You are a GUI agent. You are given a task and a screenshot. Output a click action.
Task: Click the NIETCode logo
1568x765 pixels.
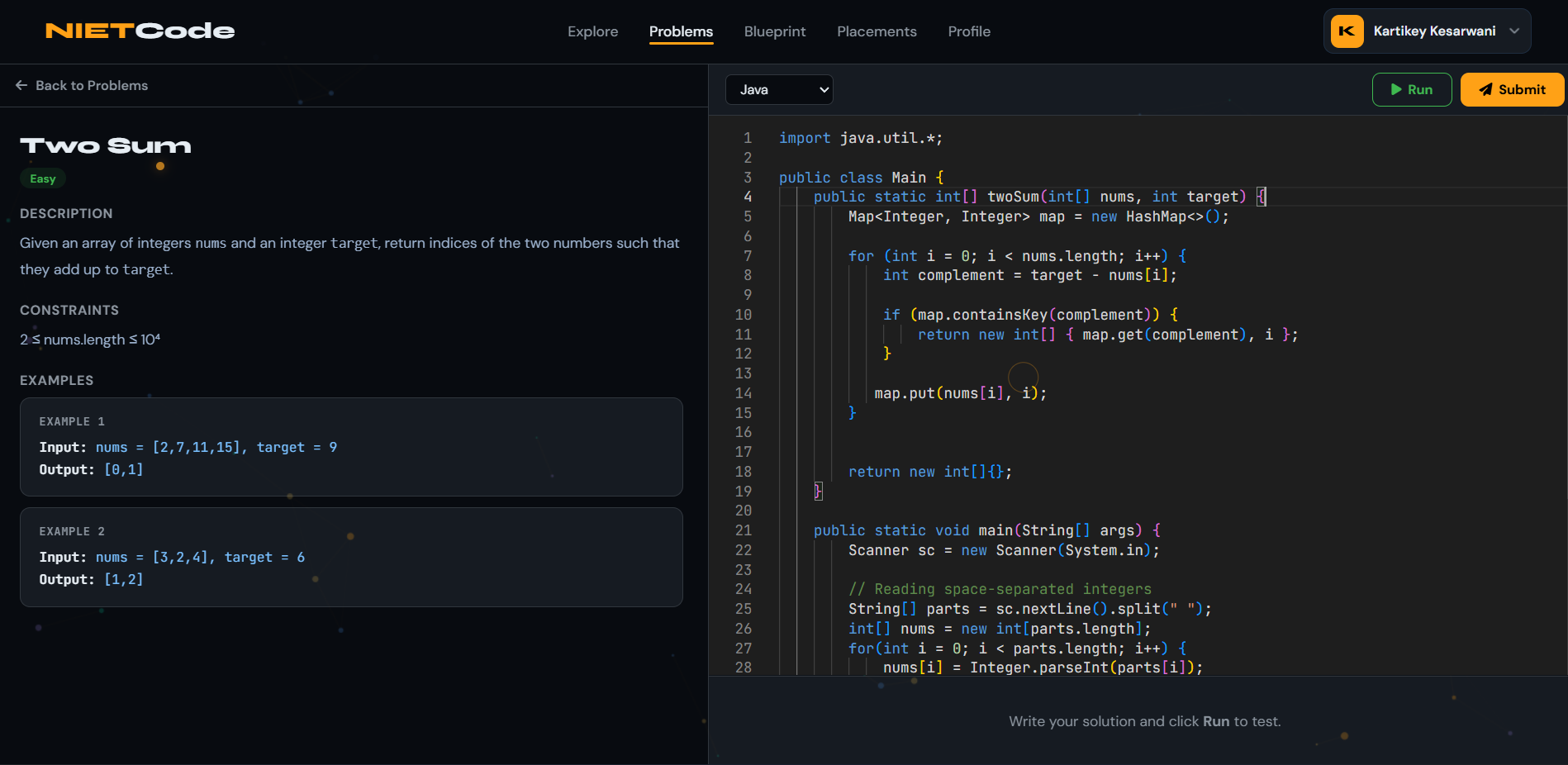pos(140,31)
